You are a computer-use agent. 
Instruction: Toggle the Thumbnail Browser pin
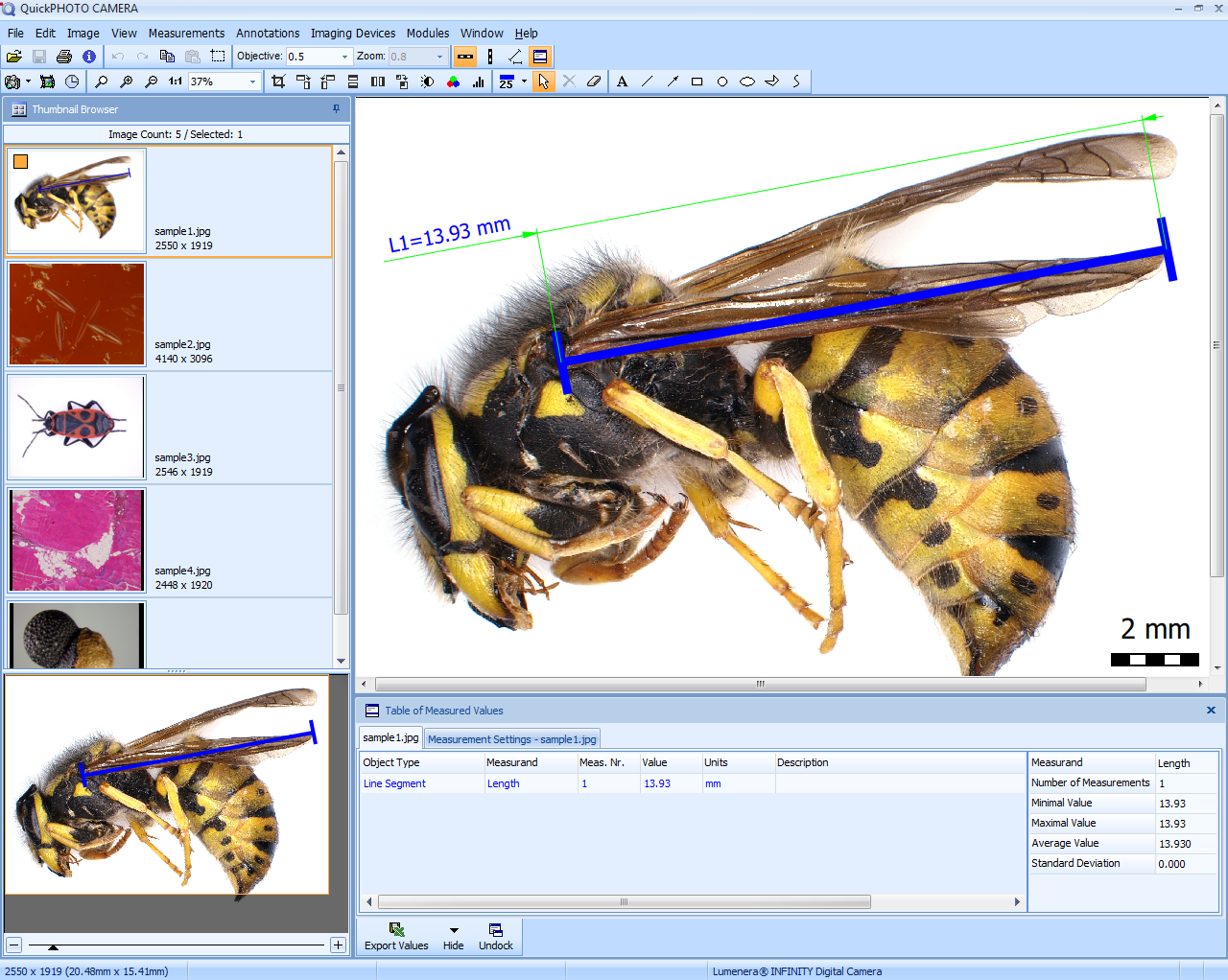335,109
